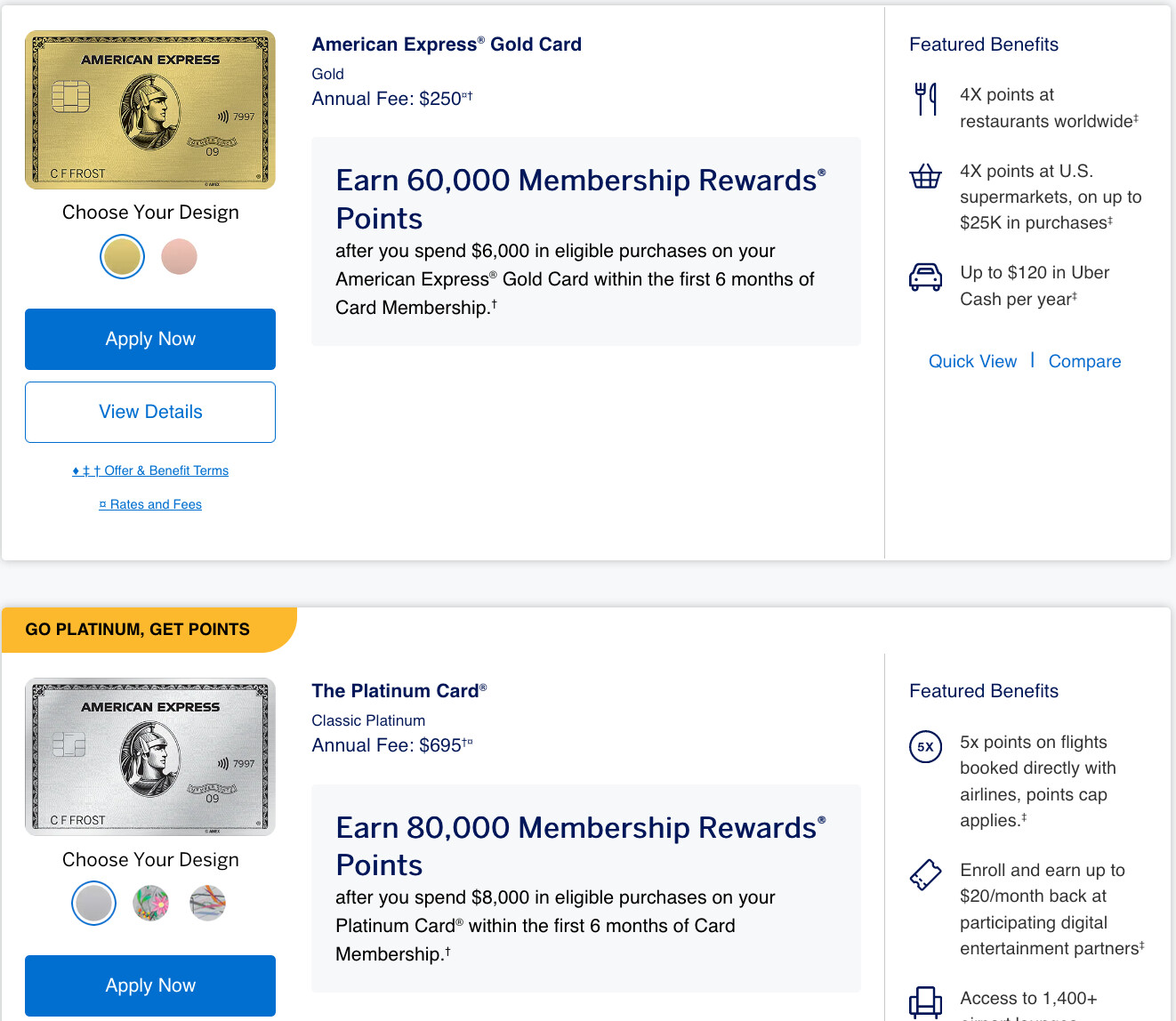1176x1021 pixels.
Task: Select the classic platinum design swatch
Action: click(93, 904)
